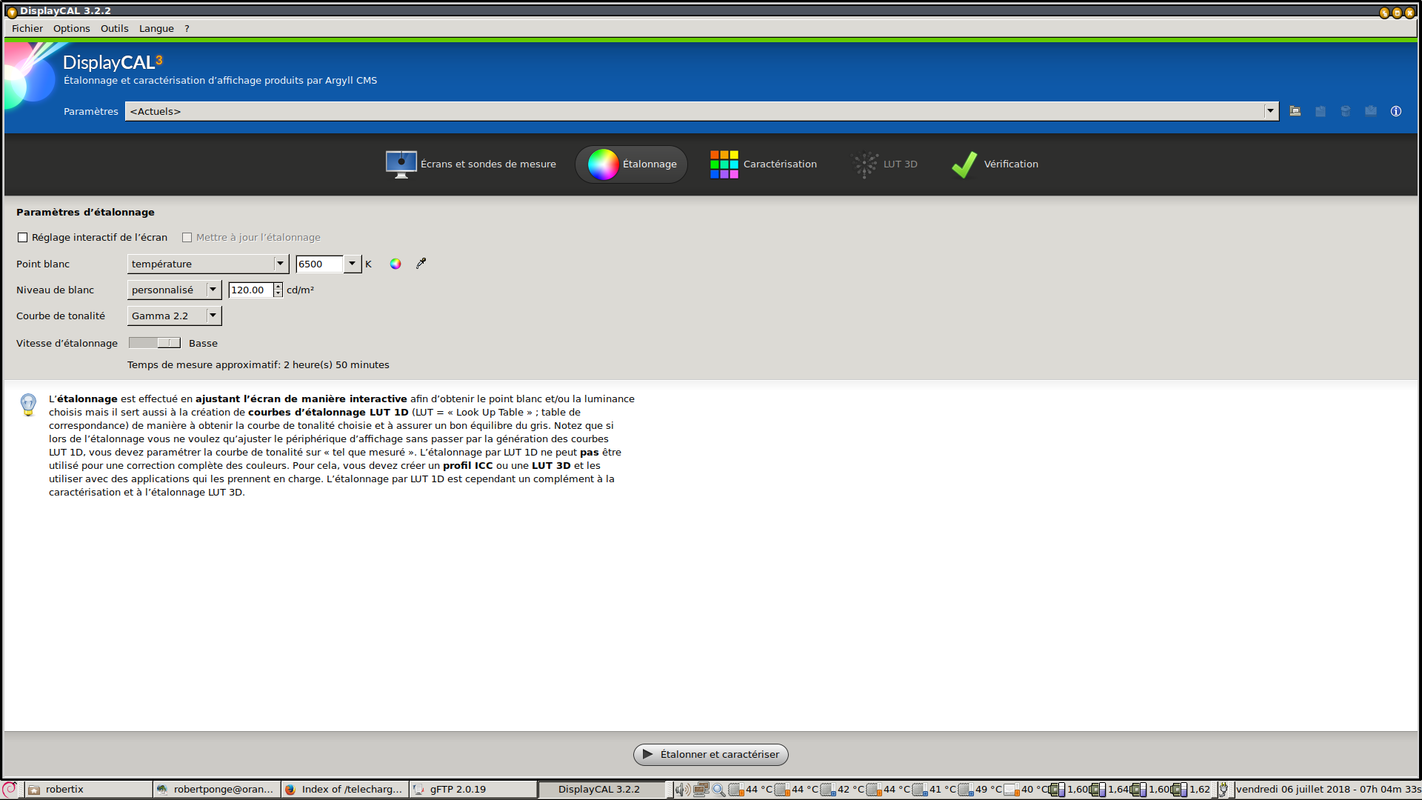Open the Niveau de blanc personnalisé dropdown

174,290
